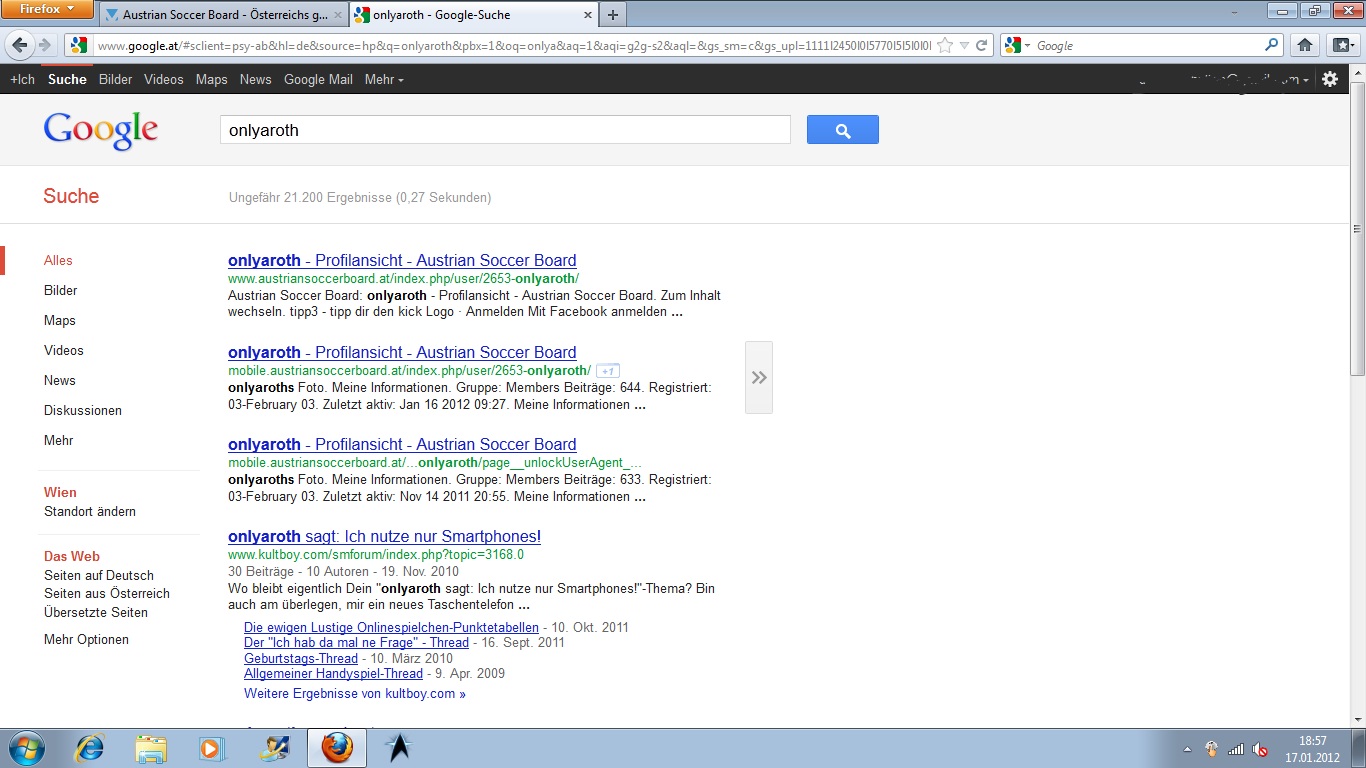1366x768 pixels.
Task: Click Standort ändern link
Action: pyautogui.click(x=90, y=511)
